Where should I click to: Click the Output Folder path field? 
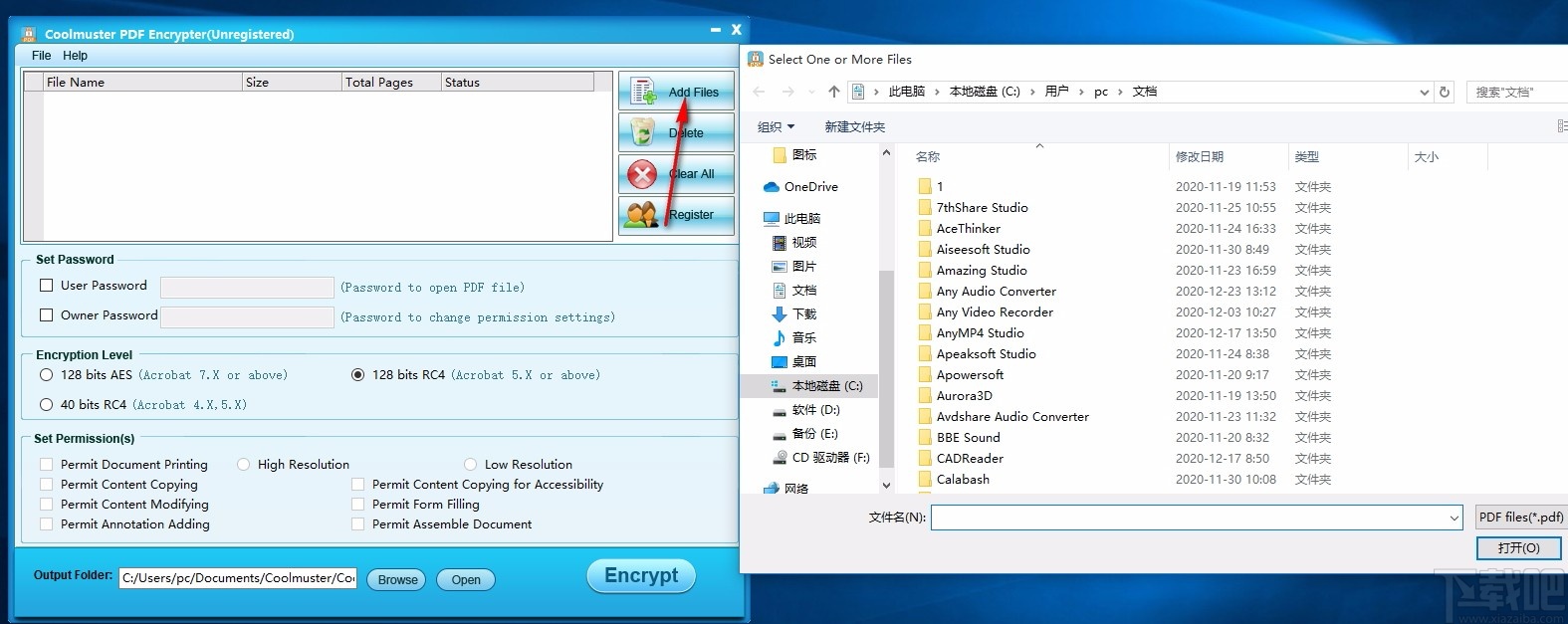pyautogui.click(x=238, y=578)
